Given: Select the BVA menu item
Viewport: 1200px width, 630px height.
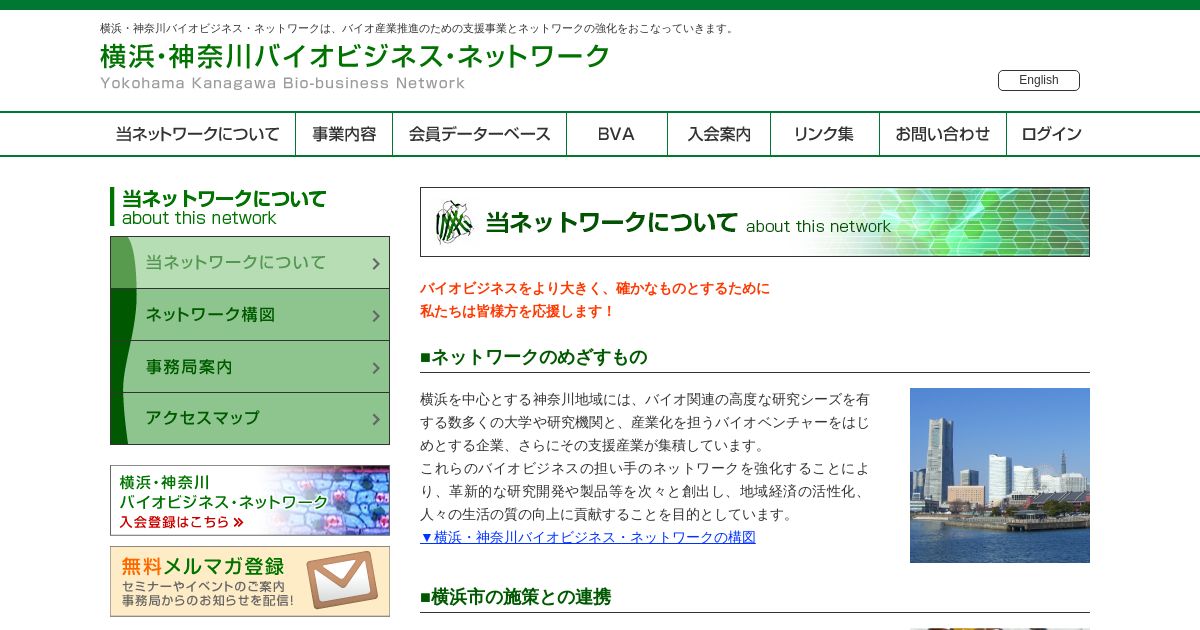Looking at the screenshot, I should (616, 134).
